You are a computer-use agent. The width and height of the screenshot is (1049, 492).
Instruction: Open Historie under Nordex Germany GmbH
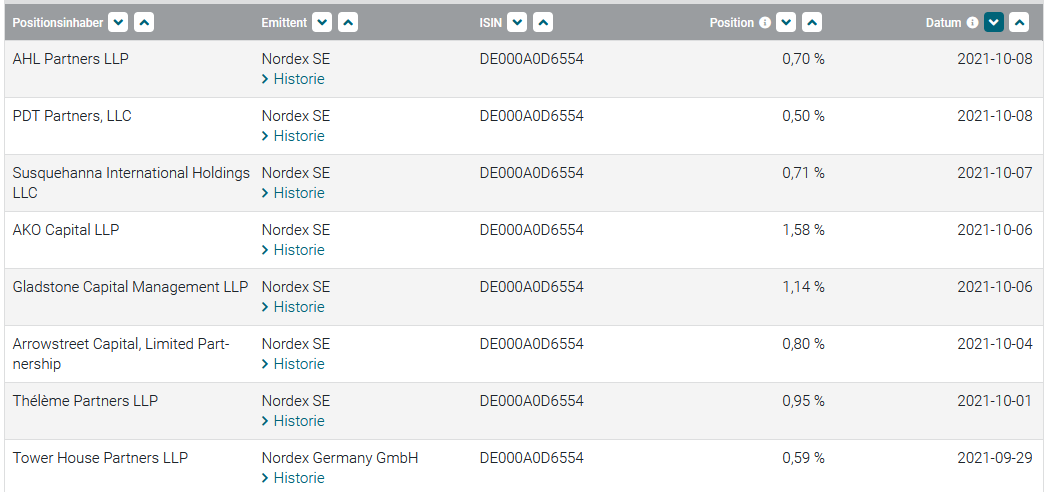[x=293, y=478]
